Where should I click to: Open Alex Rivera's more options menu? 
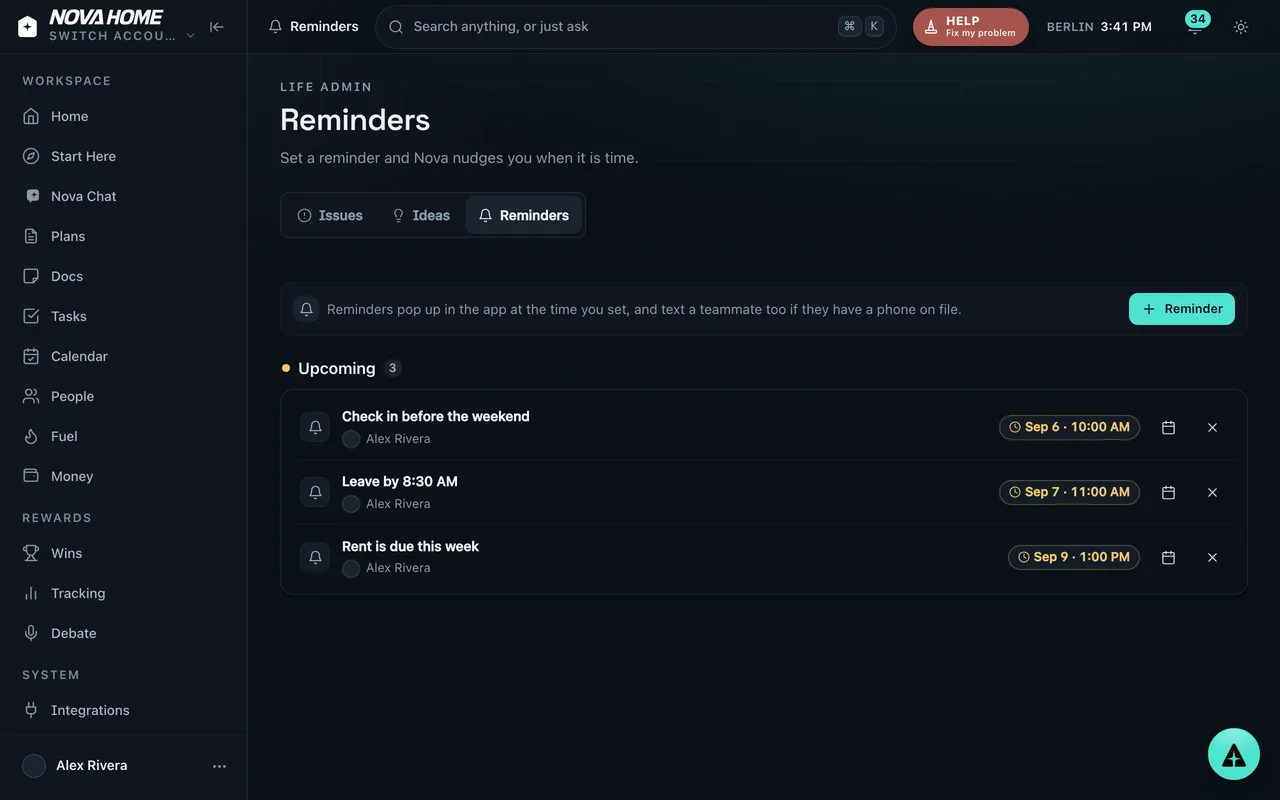point(219,766)
